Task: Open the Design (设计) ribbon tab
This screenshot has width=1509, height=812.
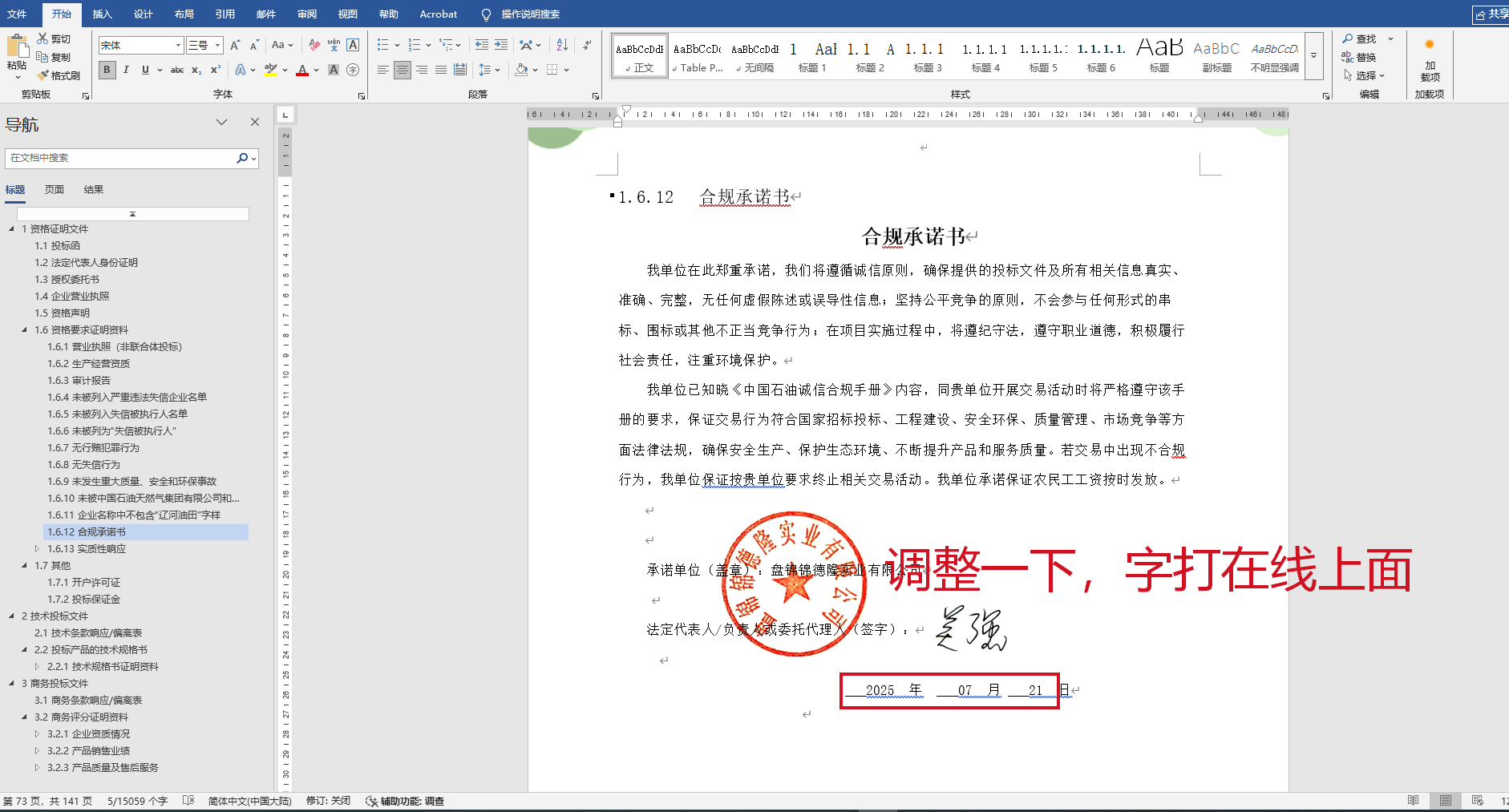Action: click(x=143, y=14)
